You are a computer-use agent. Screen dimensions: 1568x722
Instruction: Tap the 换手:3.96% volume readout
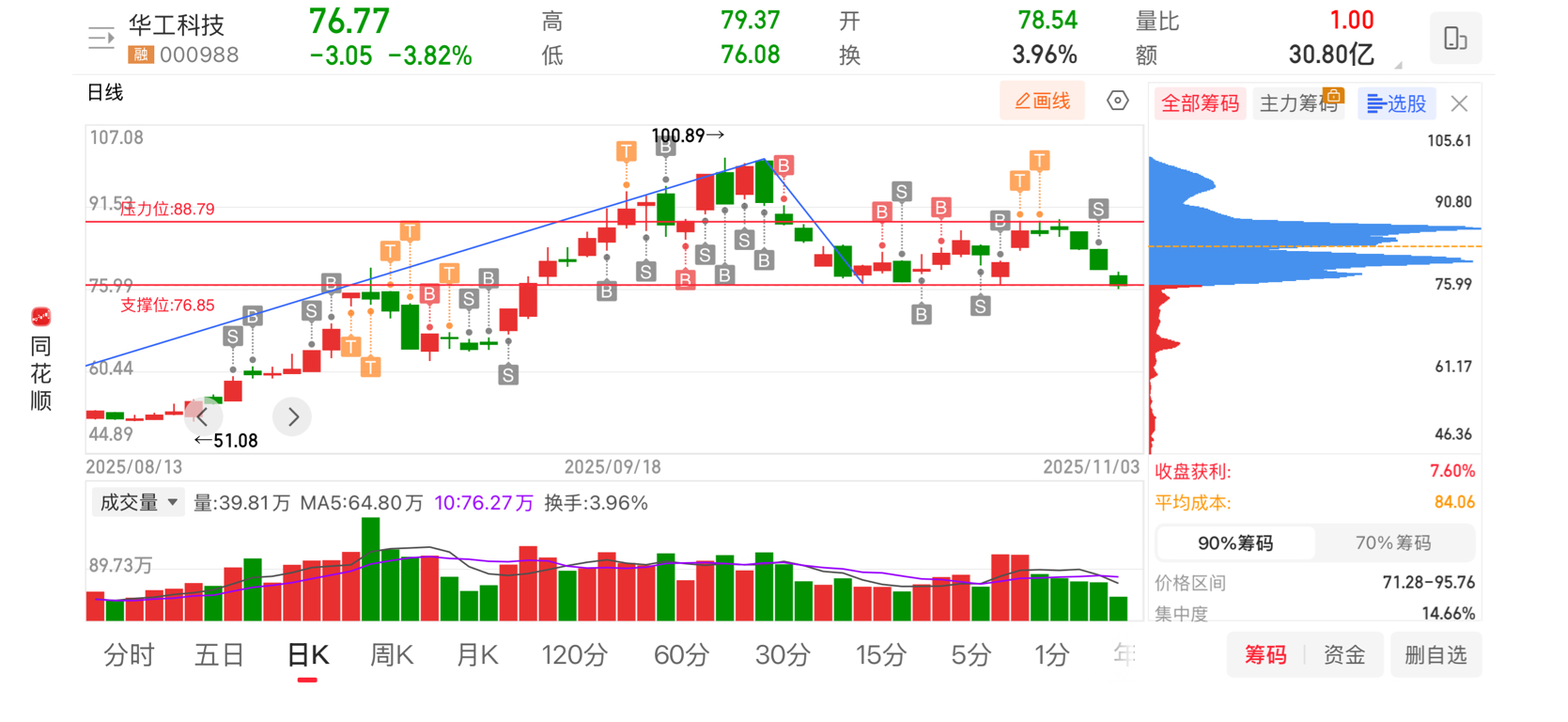click(597, 503)
